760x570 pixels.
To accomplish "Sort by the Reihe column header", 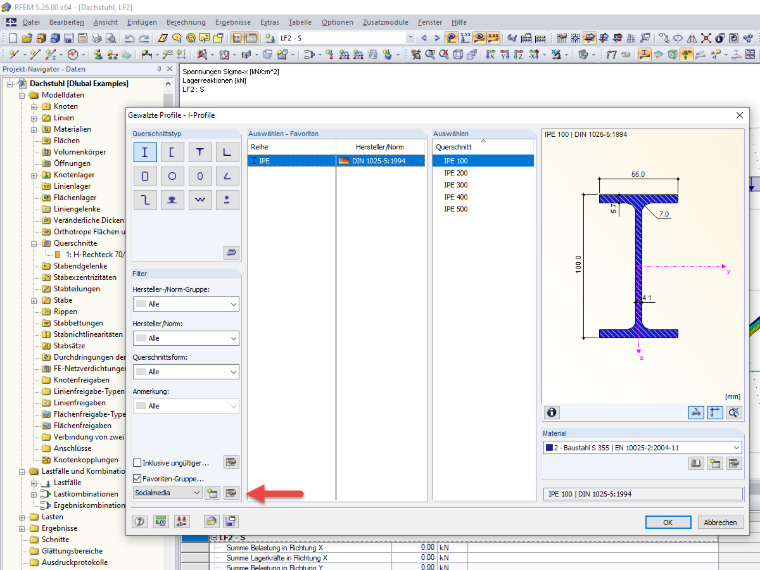I will 292,147.
